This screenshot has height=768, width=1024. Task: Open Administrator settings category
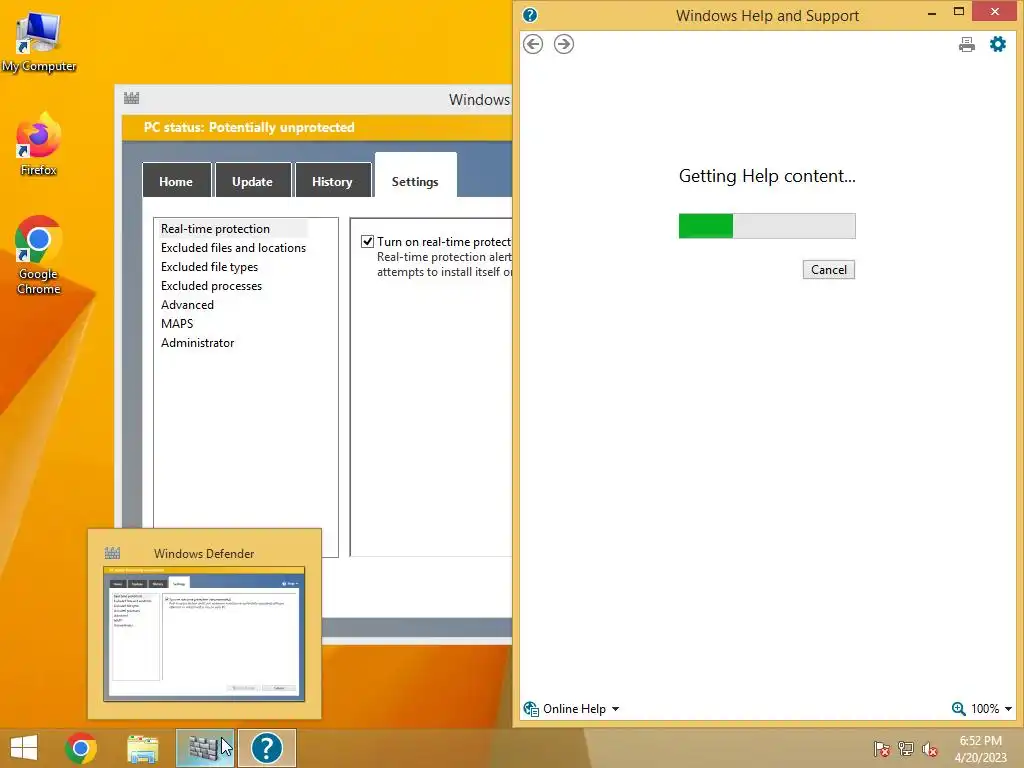pos(197,342)
